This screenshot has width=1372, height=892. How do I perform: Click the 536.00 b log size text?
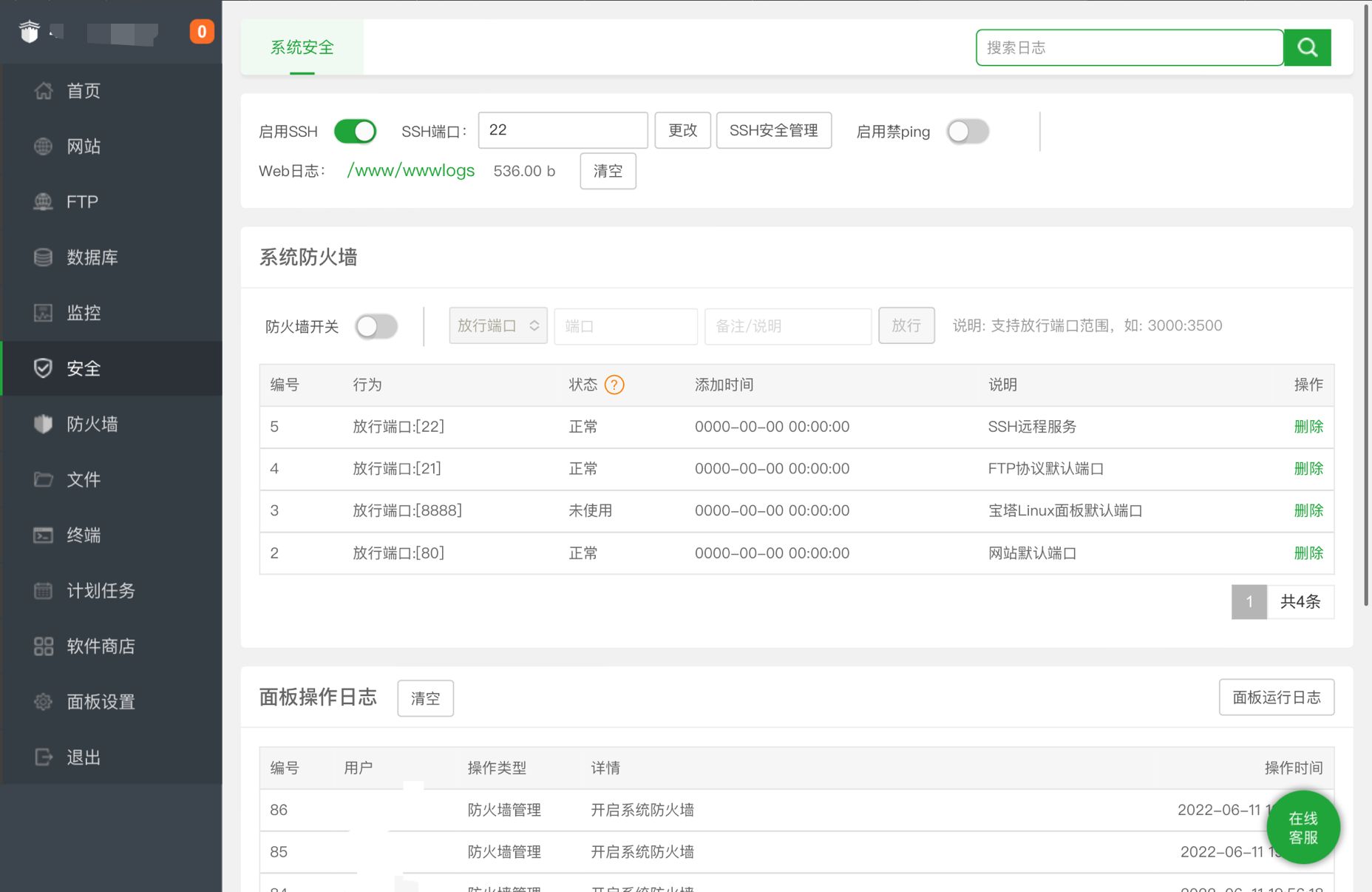coord(524,171)
